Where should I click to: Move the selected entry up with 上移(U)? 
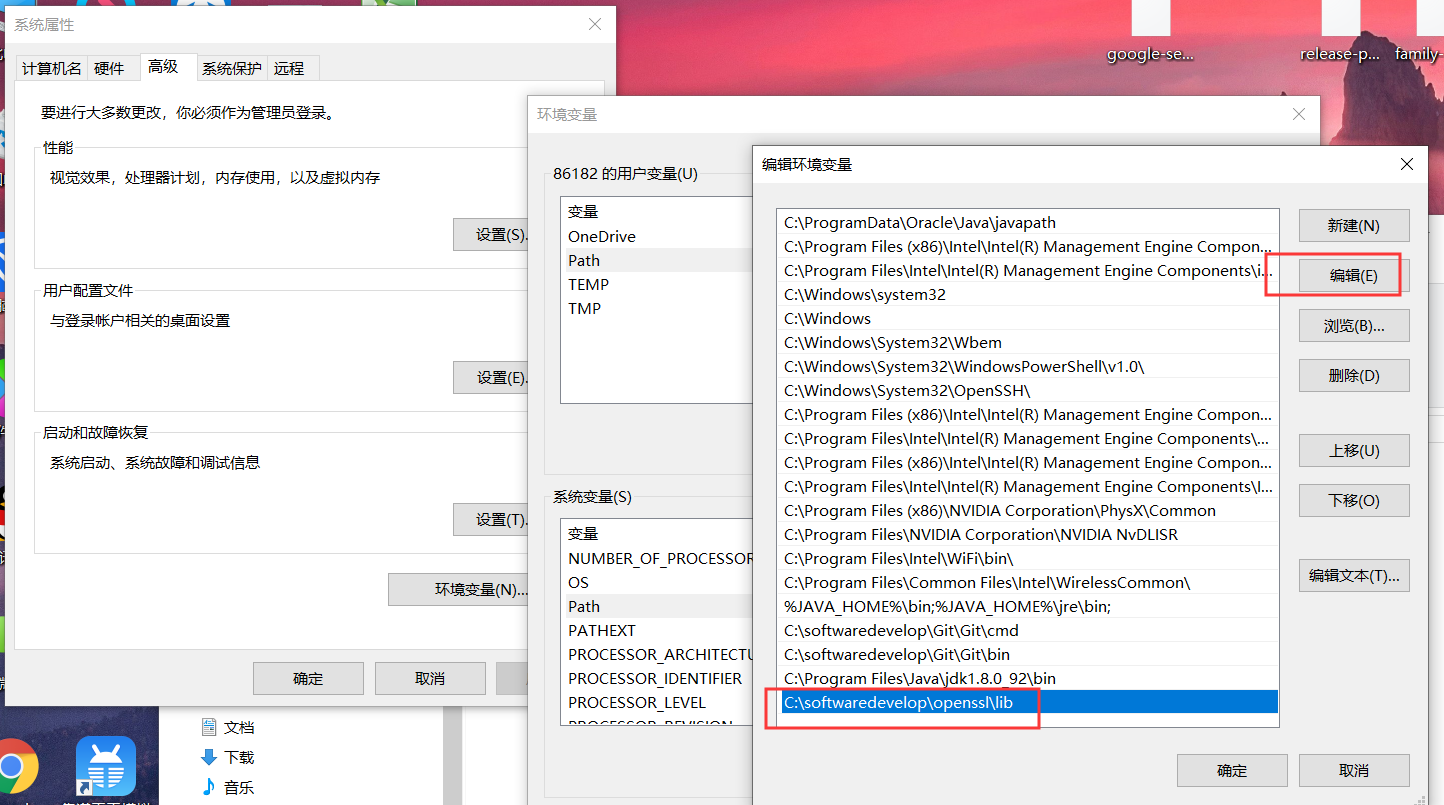[1353, 450]
